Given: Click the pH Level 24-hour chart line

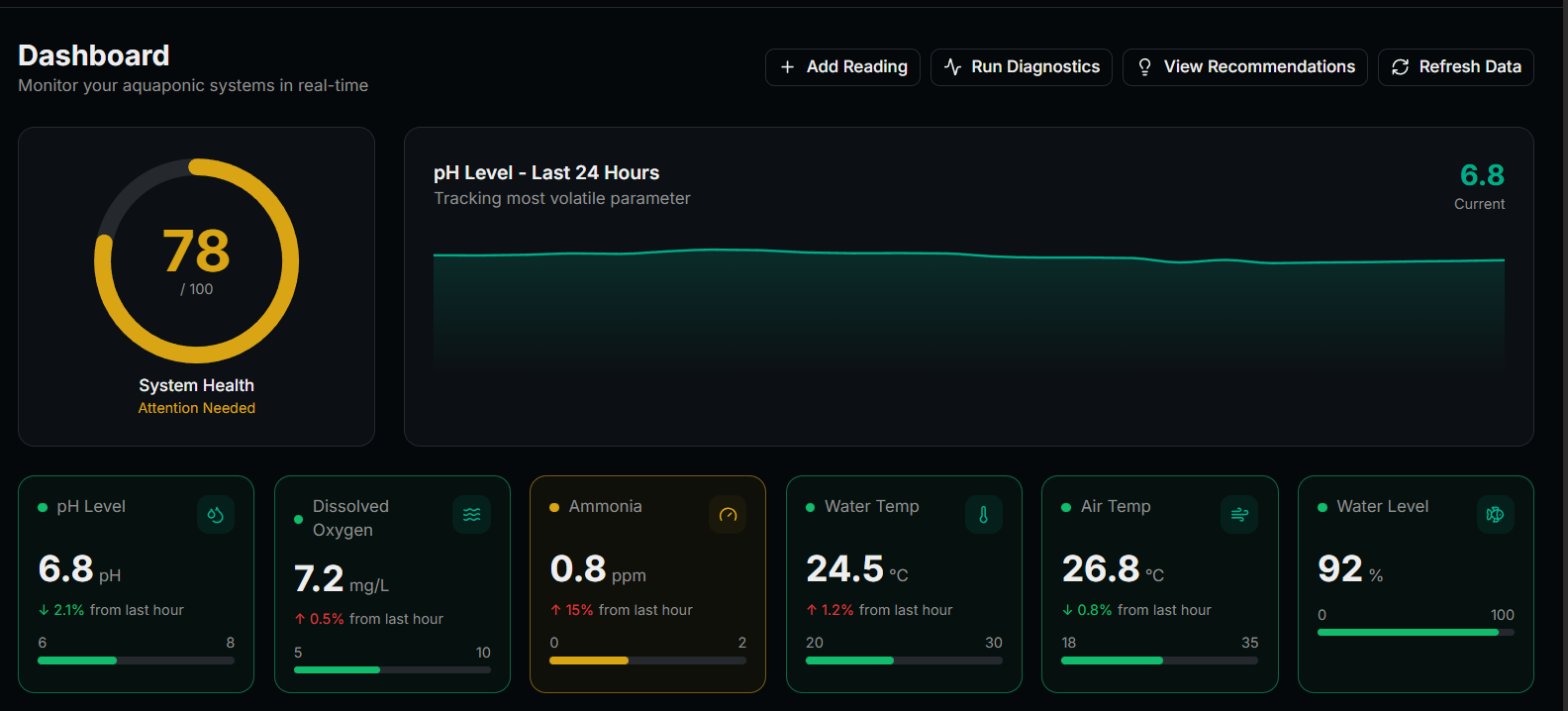Looking at the screenshot, I should coord(969,255).
